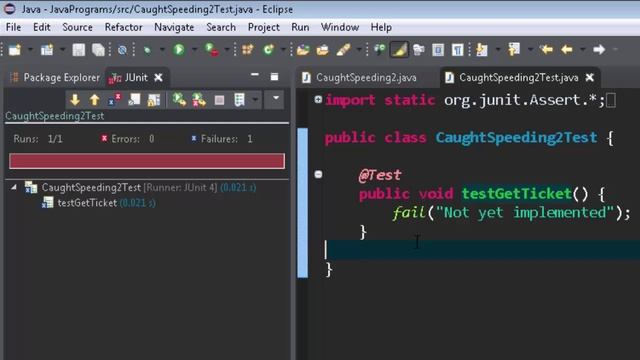Click the Test Run History icon
Screen dimensions: 640x360
[239, 100]
